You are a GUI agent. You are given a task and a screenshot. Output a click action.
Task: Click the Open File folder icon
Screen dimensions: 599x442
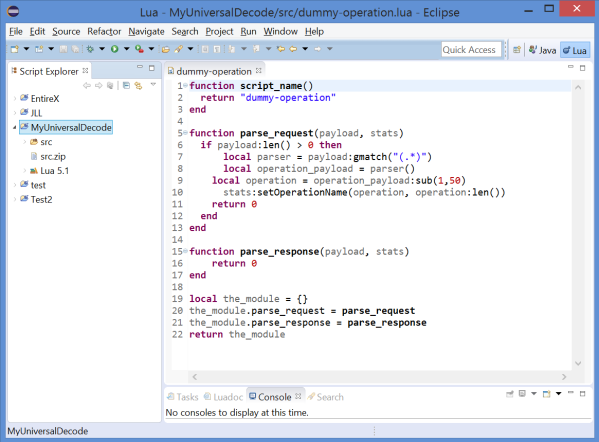pyautogui.click(x=165, y=49)
